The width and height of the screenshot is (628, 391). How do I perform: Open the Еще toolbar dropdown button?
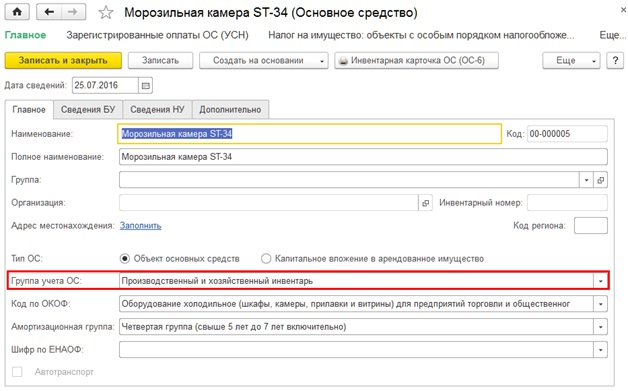pos(572,60)
